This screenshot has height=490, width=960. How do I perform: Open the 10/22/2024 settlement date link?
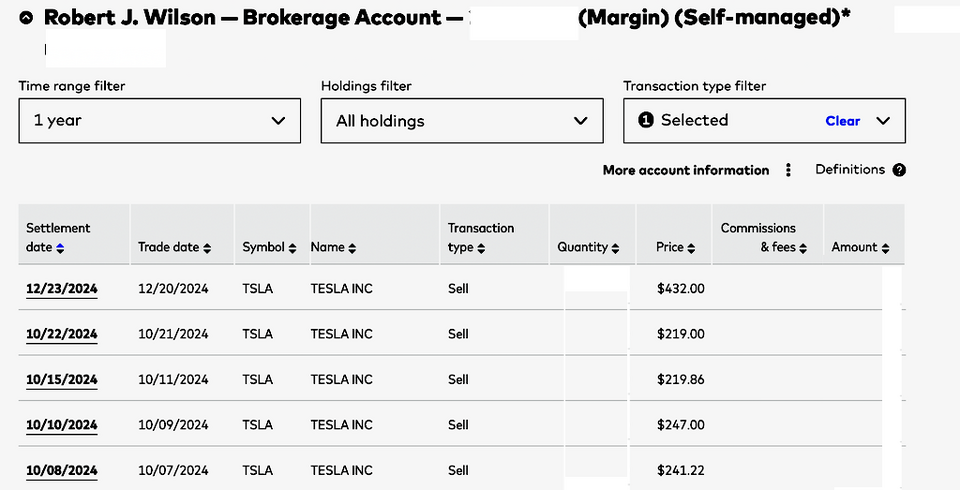click(62, 334)
